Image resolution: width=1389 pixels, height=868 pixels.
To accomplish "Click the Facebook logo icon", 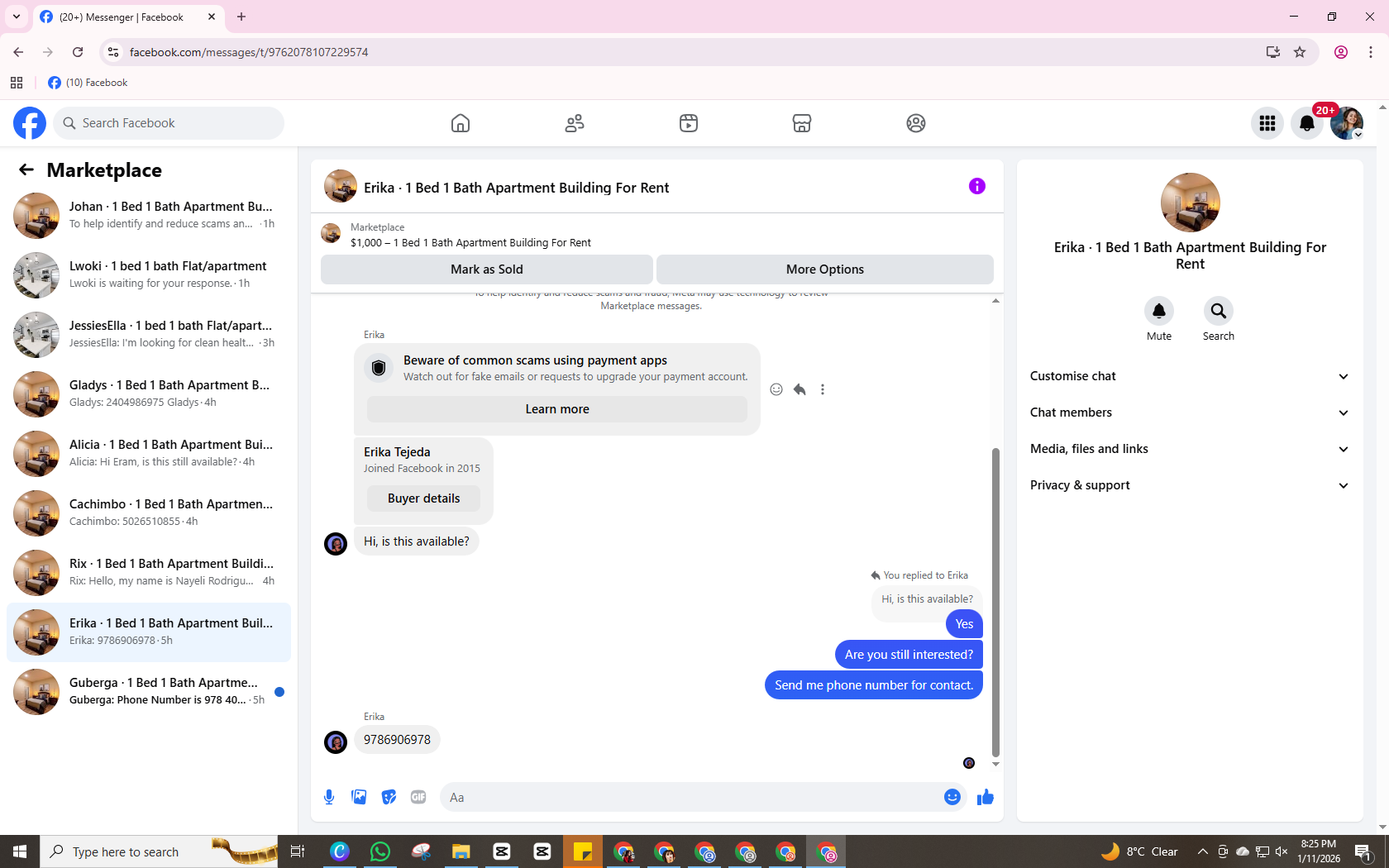I will [30, 123].
